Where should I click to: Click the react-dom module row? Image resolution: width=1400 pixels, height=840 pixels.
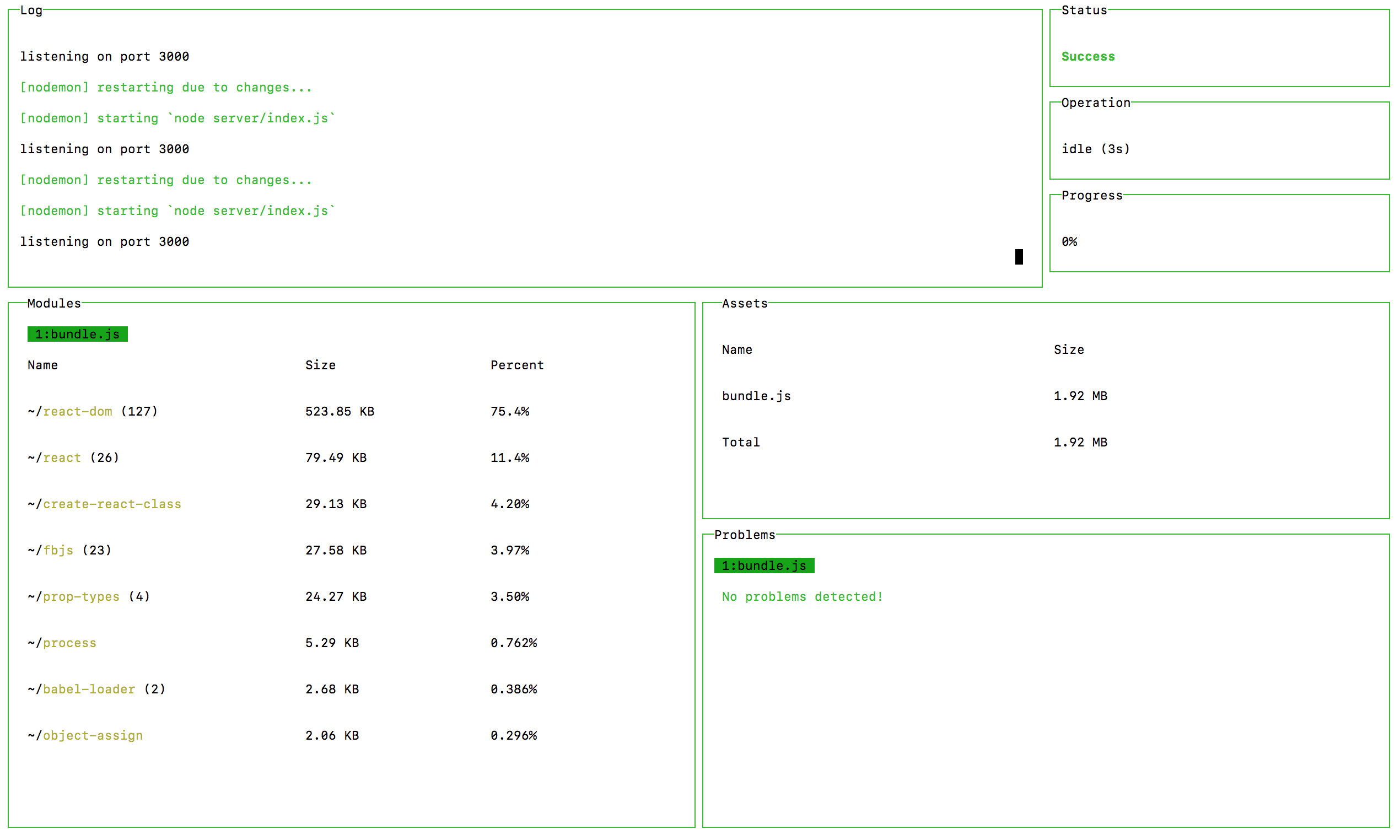pyautogui.click(x=78, y=412)
